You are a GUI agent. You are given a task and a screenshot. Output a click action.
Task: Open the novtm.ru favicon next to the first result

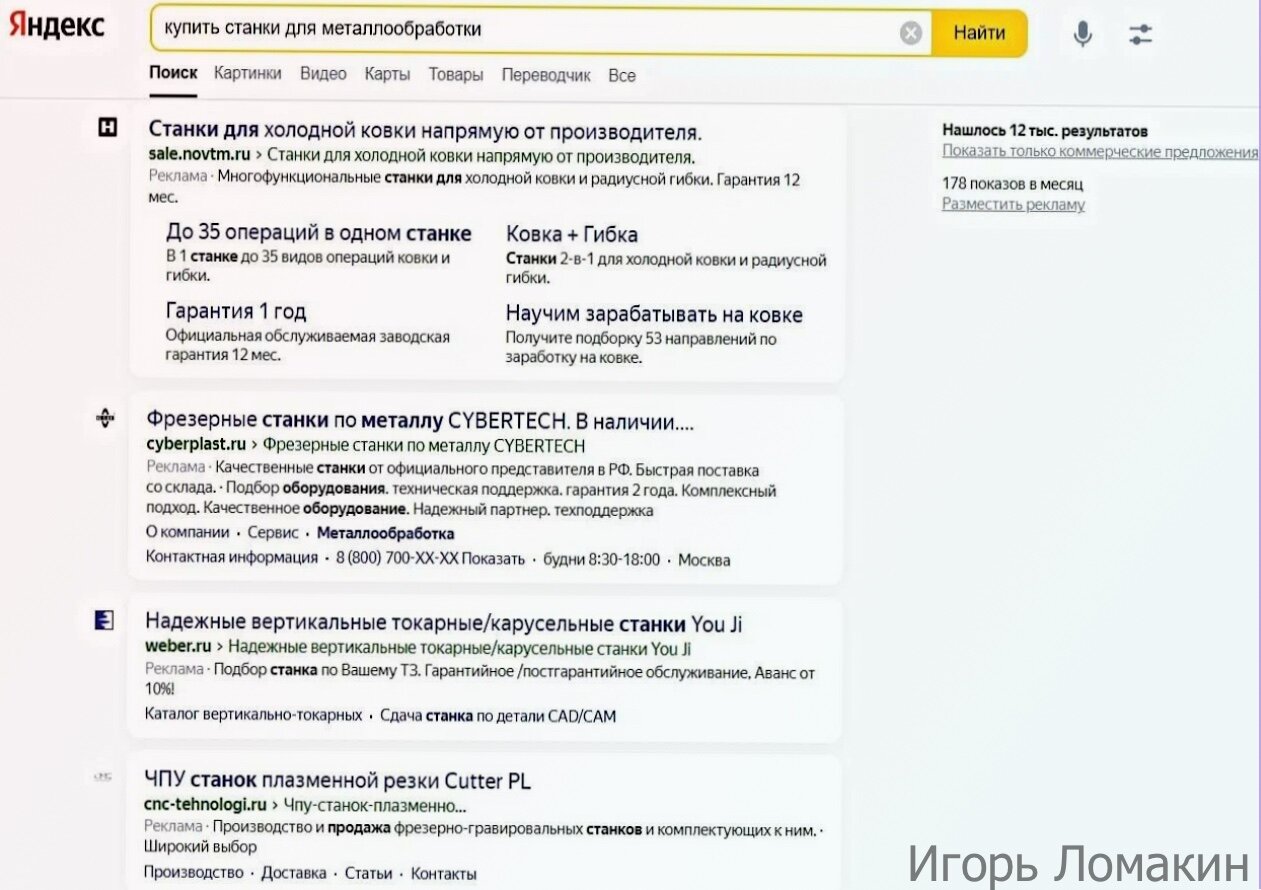106,127
